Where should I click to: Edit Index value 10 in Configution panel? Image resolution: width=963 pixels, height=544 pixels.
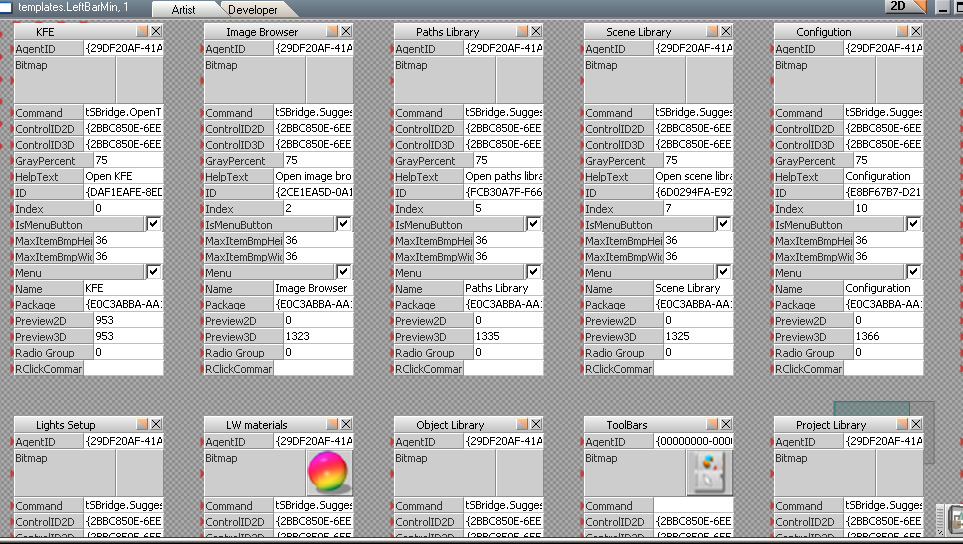(887, 208)
